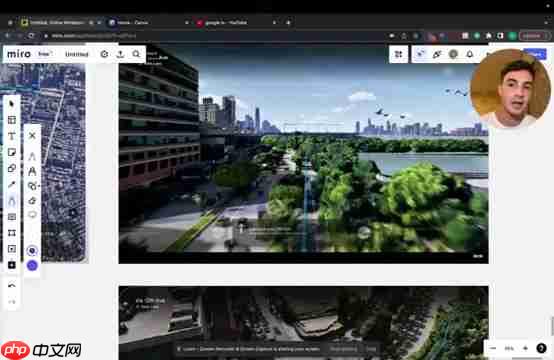Choose the first pen in pen sub-toolbar
This screenshot has width=554, height=360.
tap(32, 156)
